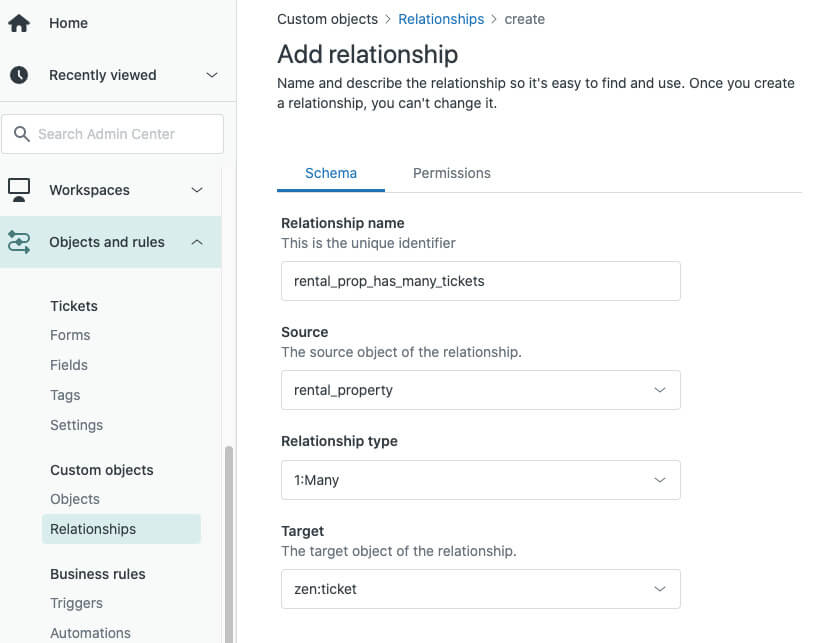Click 'The target object of the relationship.' text
This screenshot has height=643, width=816.
399,551
